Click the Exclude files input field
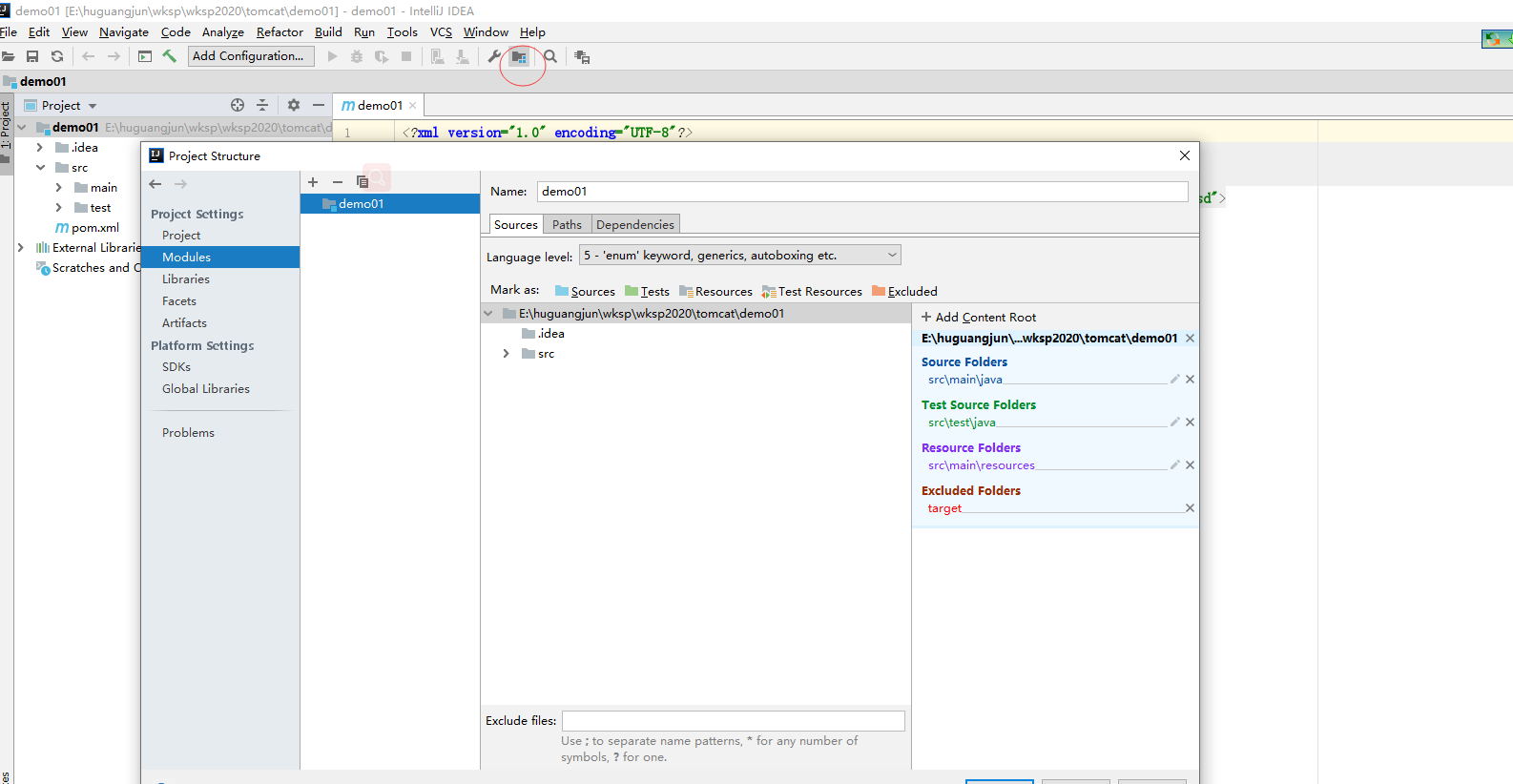 (733, 721)
